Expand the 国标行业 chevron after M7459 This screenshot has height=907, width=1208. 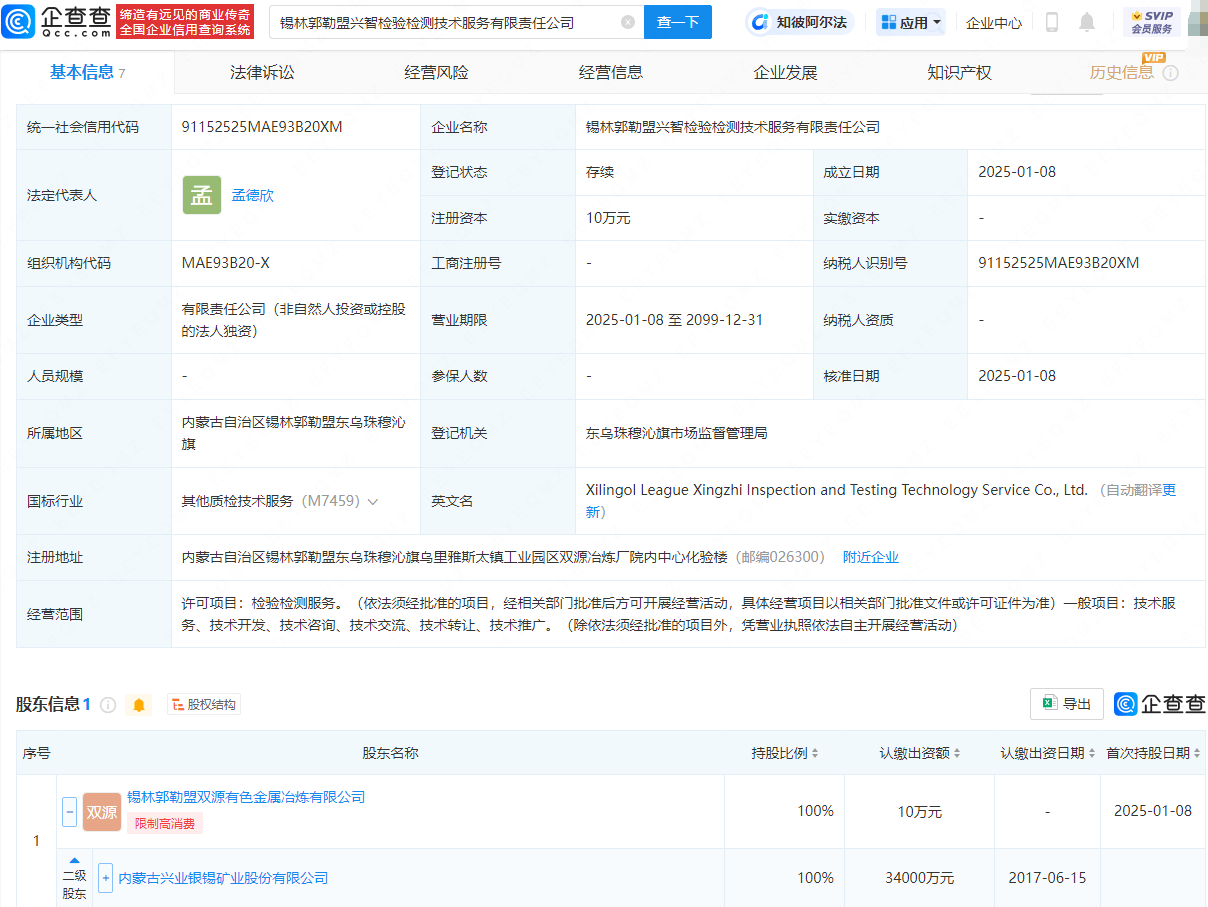pyautogui.click(x=374, y=502)
